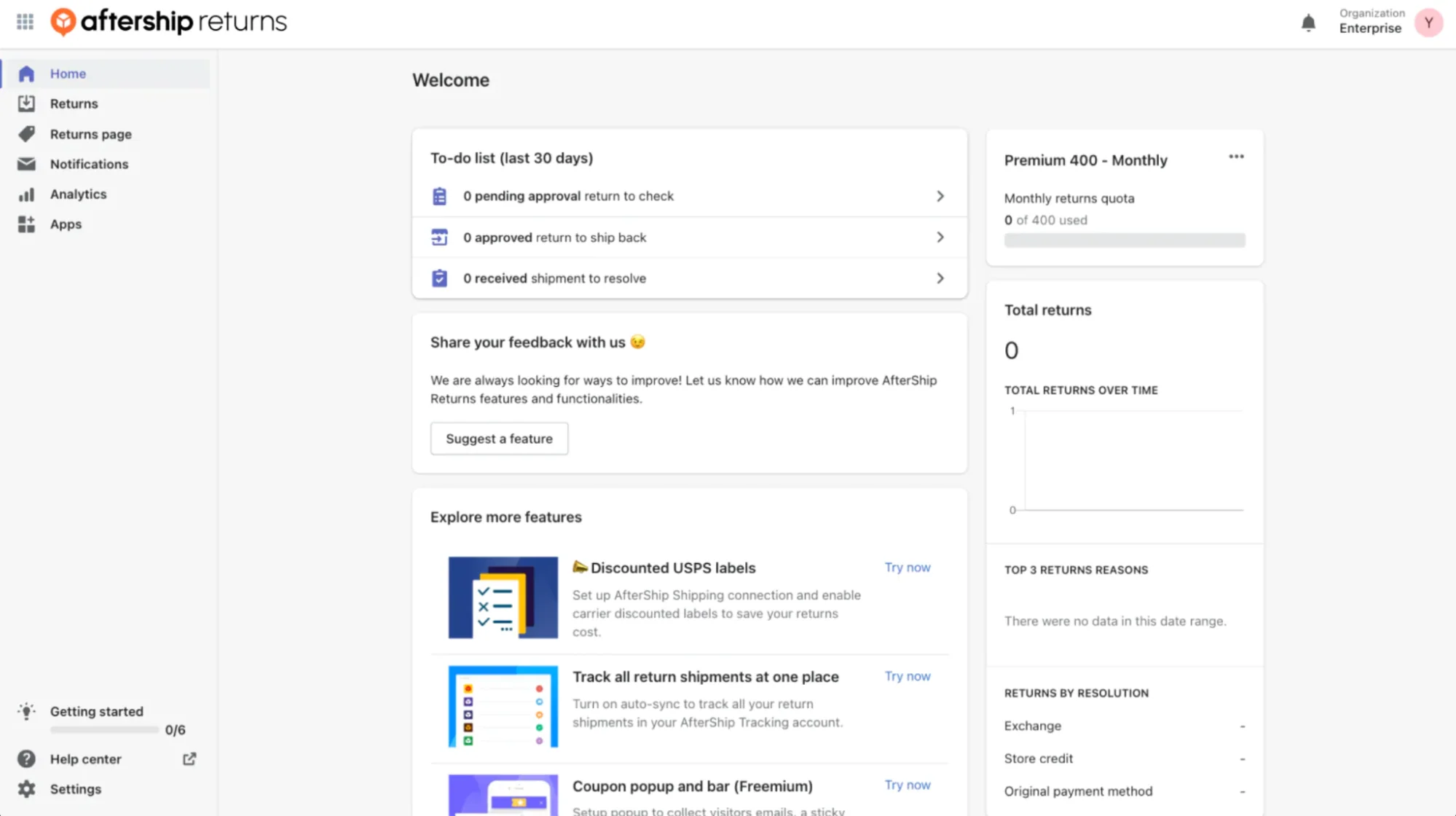Select Home in the sidebar
This screenshot has width=1456, height=816.
68,74
